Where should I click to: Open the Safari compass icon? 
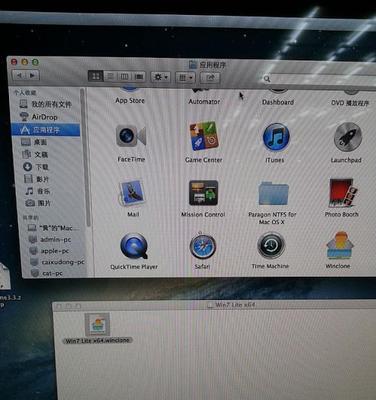tap(203, 247)
